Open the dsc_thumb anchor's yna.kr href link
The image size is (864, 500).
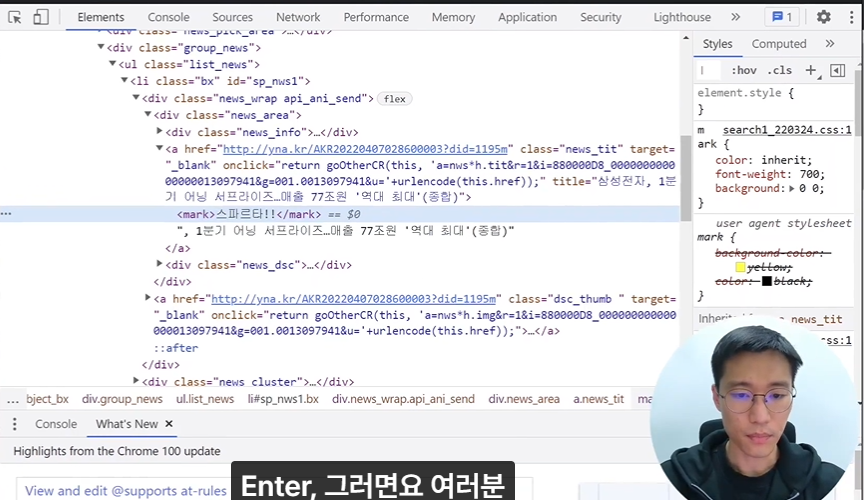(354, 299)
